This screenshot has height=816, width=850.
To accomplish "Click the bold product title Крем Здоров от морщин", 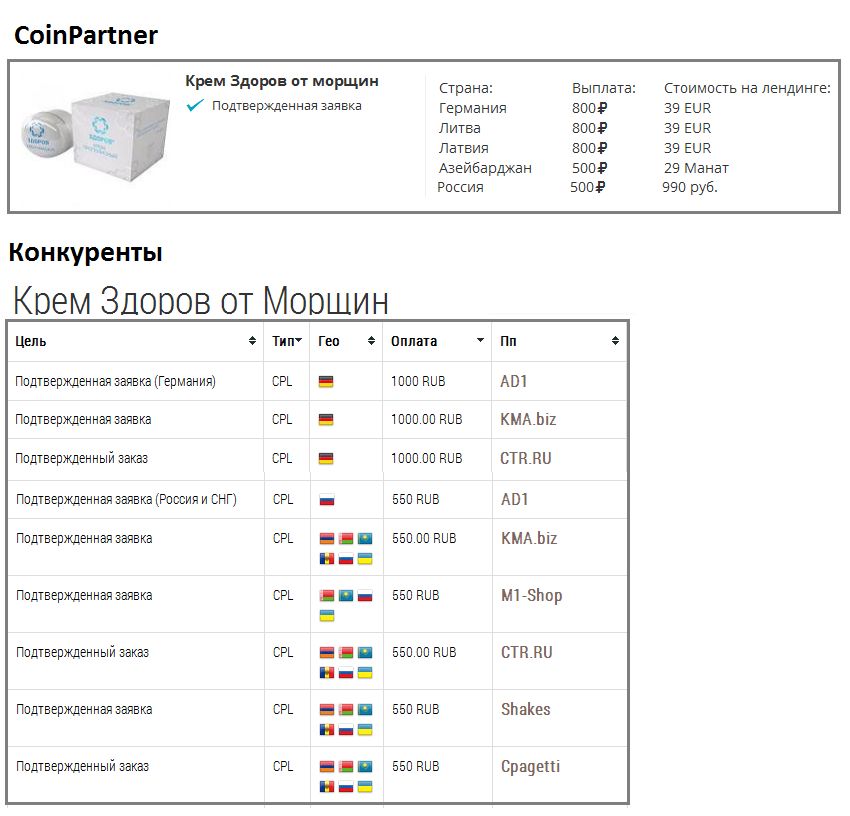I will 282,81.
